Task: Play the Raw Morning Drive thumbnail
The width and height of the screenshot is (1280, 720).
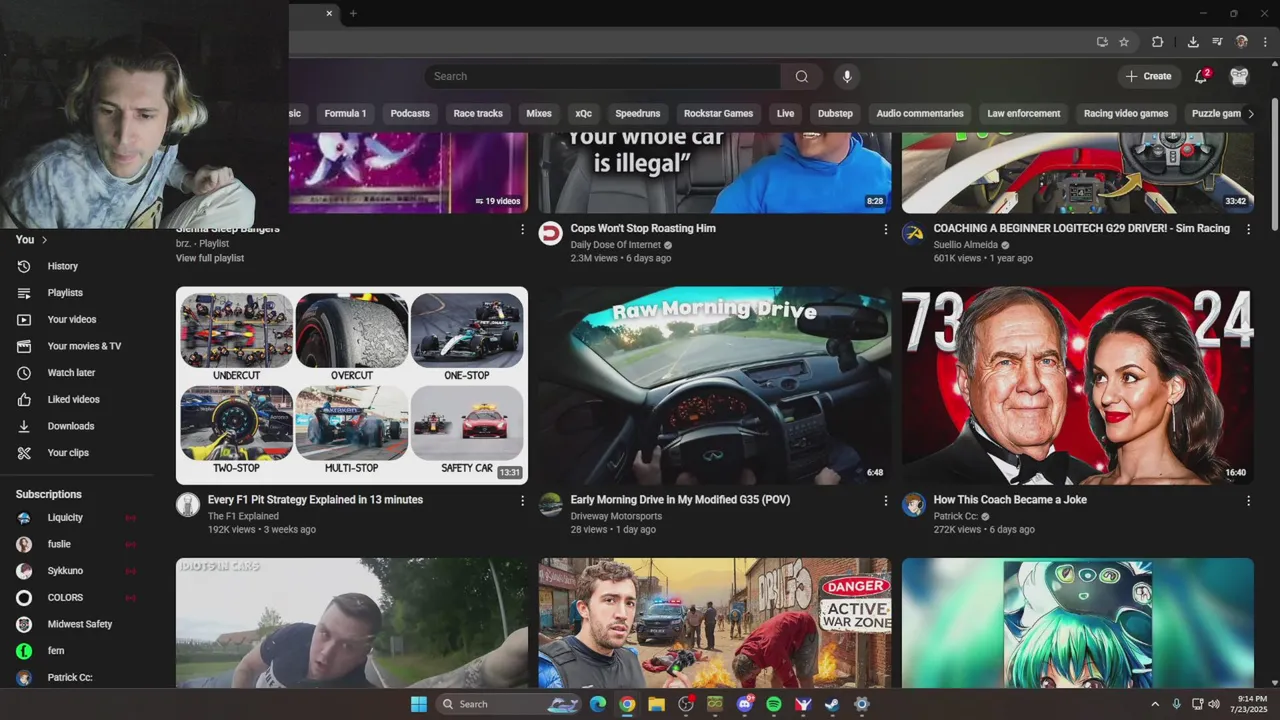Action: tap(715, 386)
